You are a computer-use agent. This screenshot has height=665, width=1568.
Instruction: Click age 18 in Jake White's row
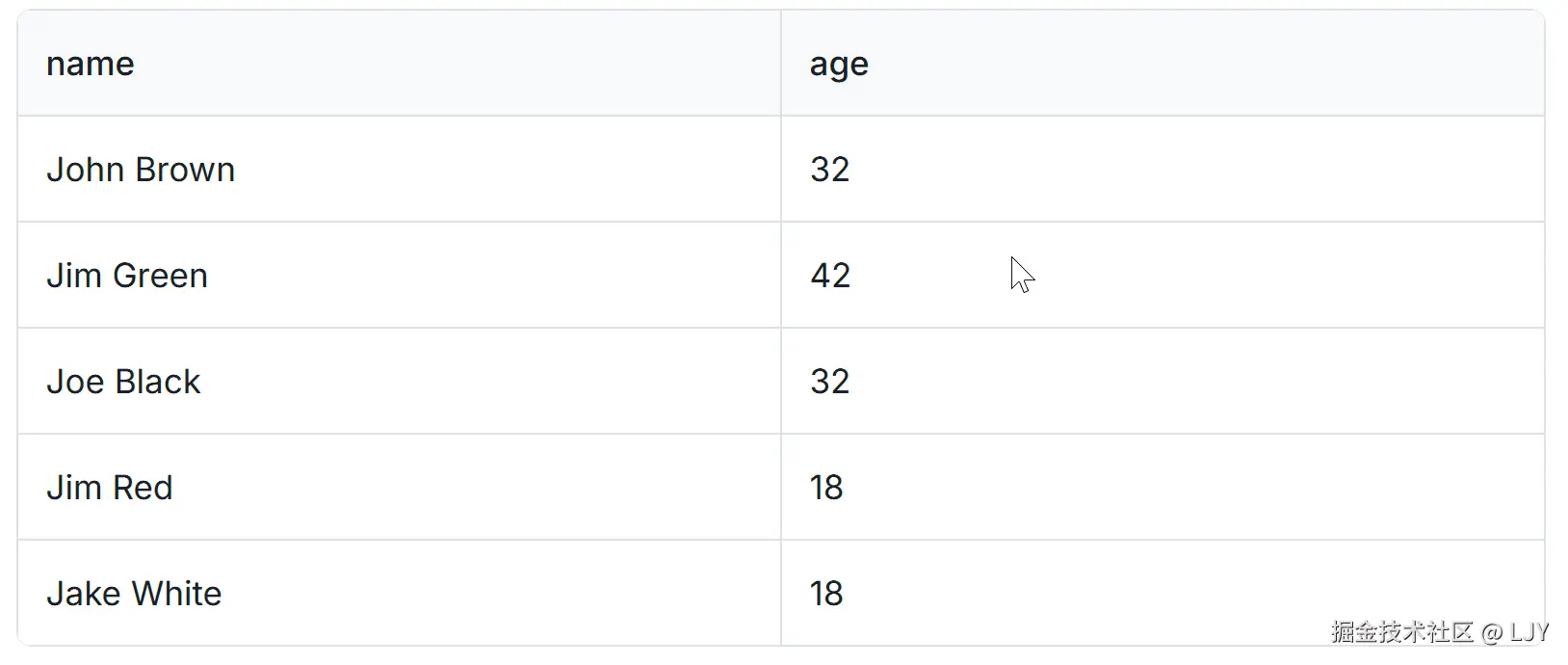point(826,594)
